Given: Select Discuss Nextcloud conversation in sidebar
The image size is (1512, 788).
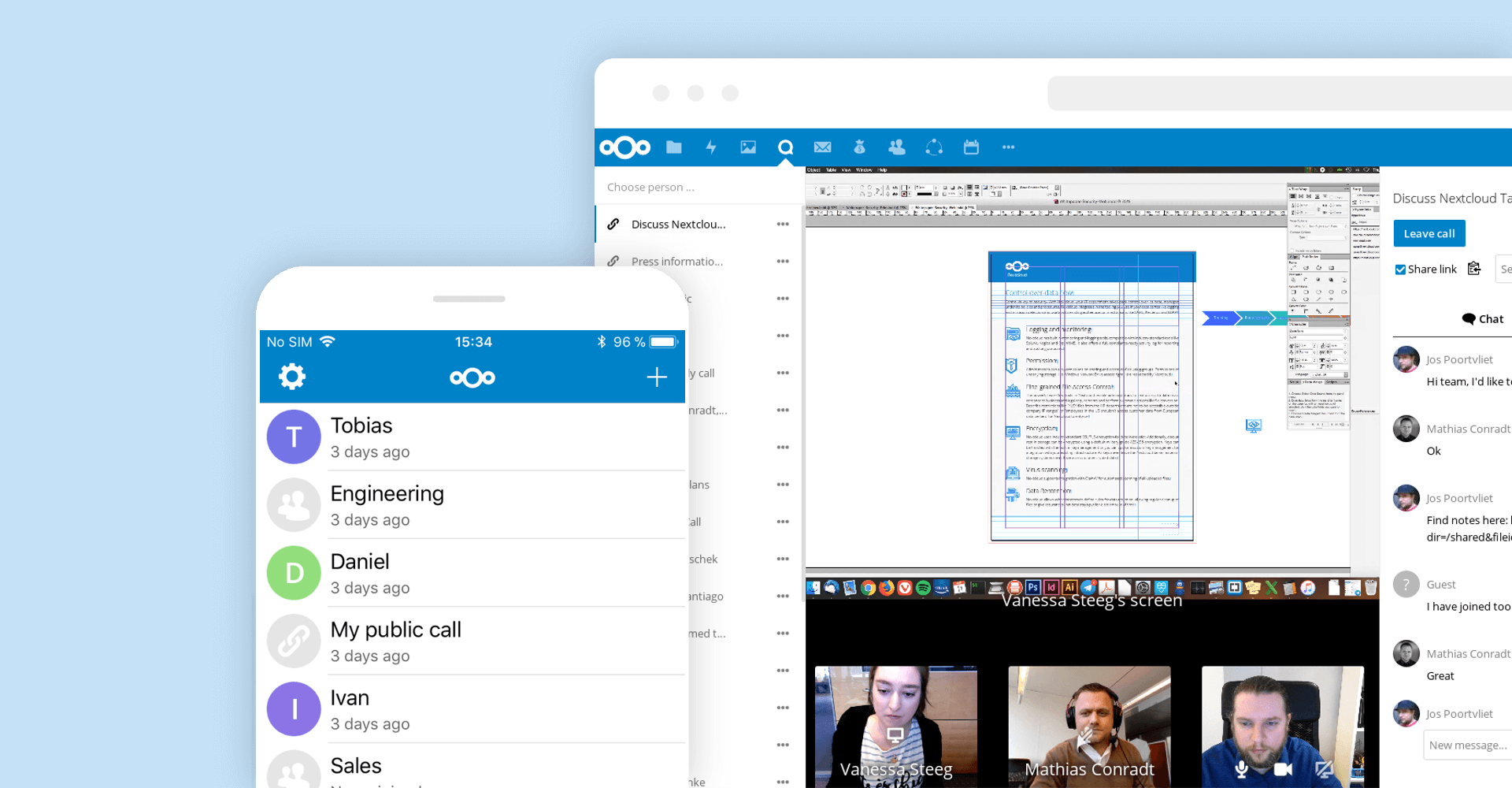Looking at the screenshot, I should coord(699,225).
